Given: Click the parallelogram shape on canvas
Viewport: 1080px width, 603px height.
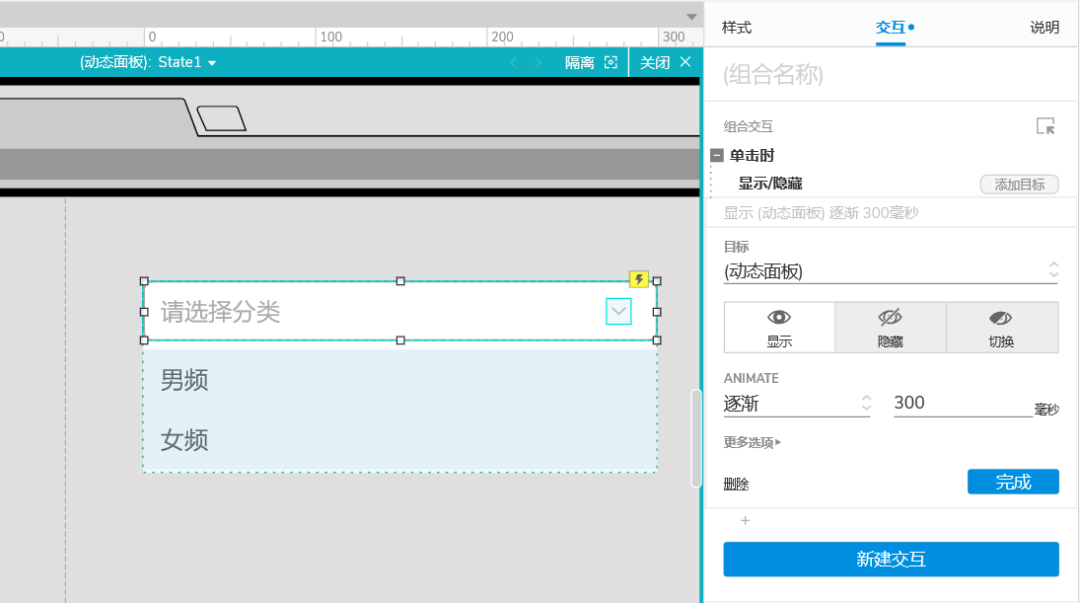Looking at the screenshot, I should click(x=221, y=119).
